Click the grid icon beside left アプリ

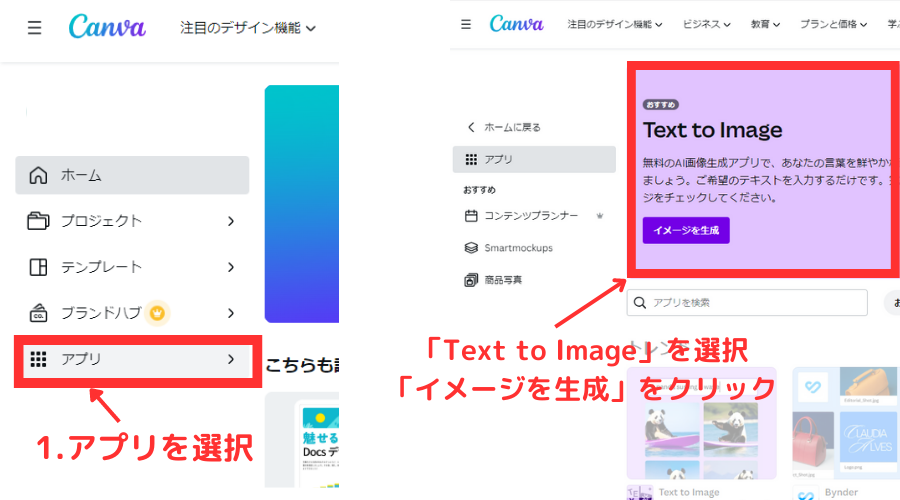click(38, 359)
